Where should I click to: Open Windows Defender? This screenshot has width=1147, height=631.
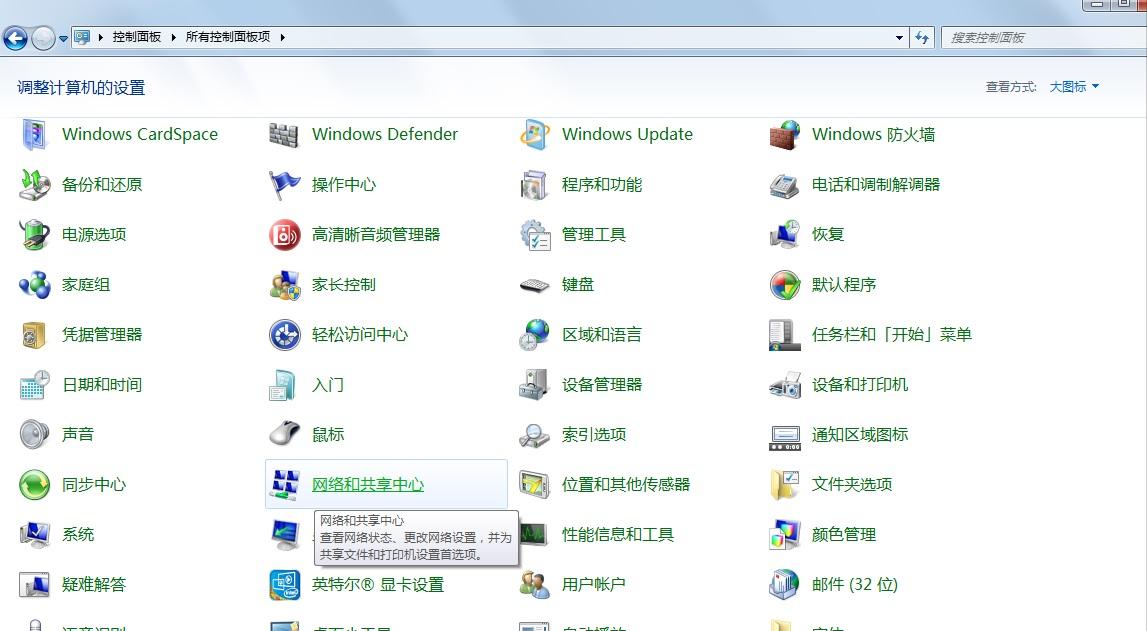(x=384, y=134)
